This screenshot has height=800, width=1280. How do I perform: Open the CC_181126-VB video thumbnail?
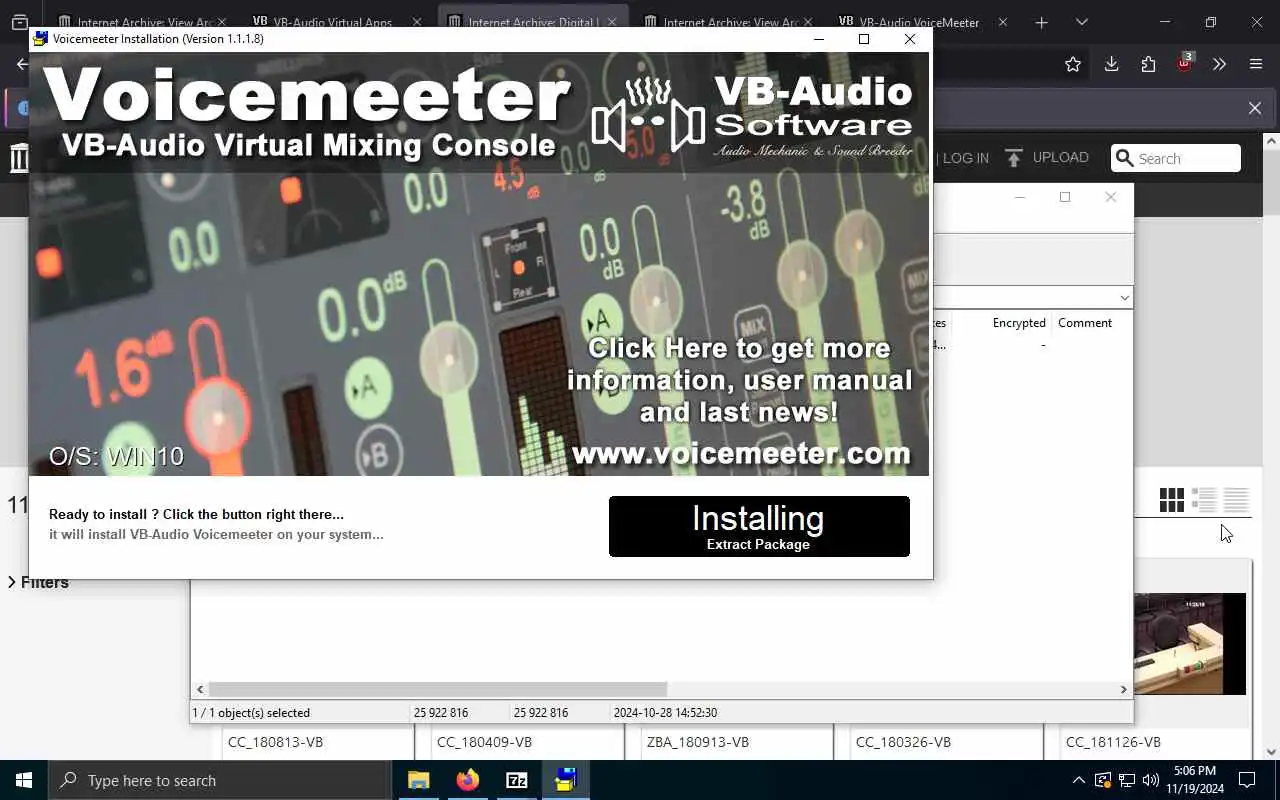click(x=1190, y=644)
